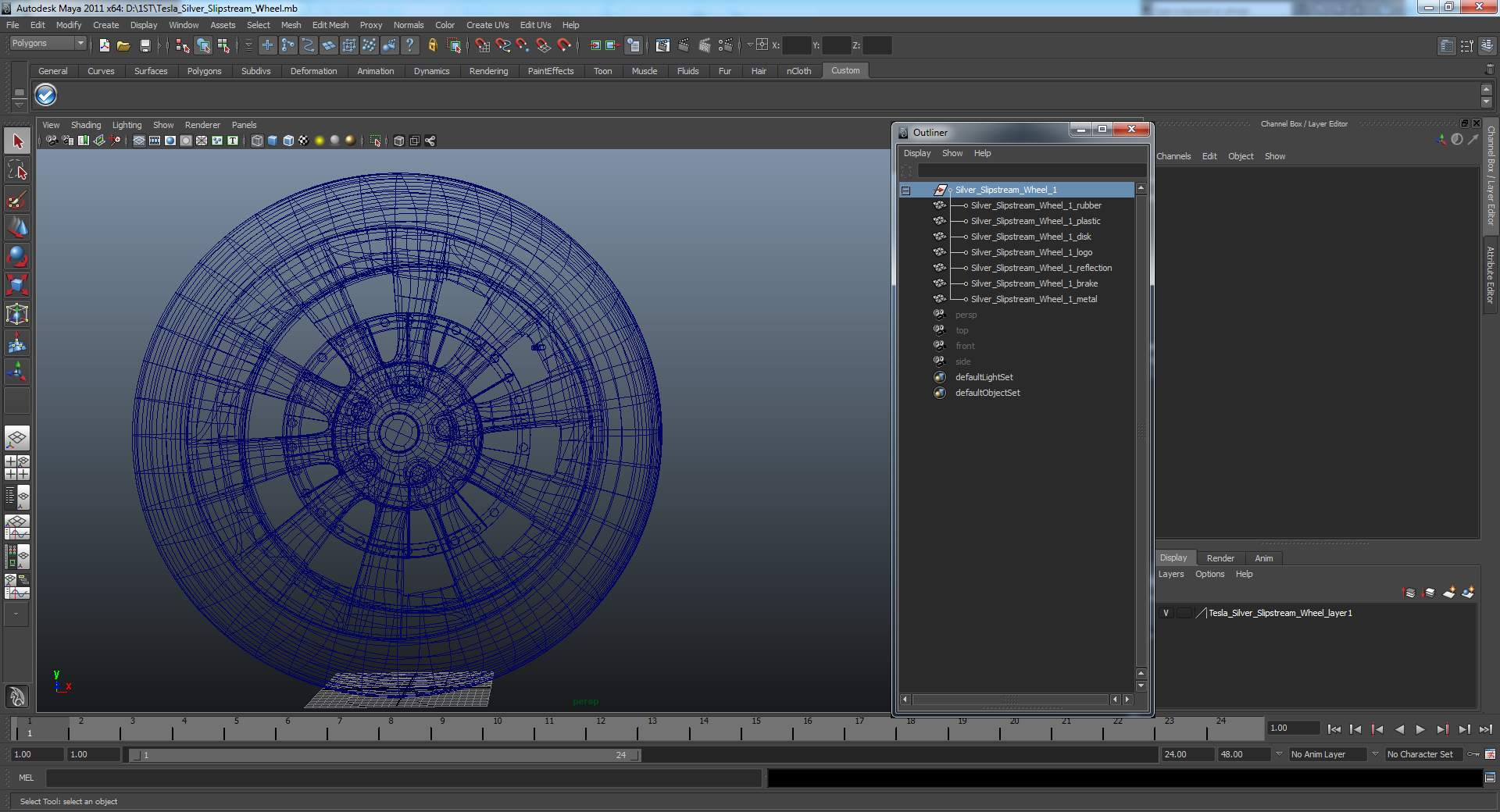Viewport: 1500px width, 812px height.
Task: Click the shelf scroll down arrow
Action: point(1486,102)
